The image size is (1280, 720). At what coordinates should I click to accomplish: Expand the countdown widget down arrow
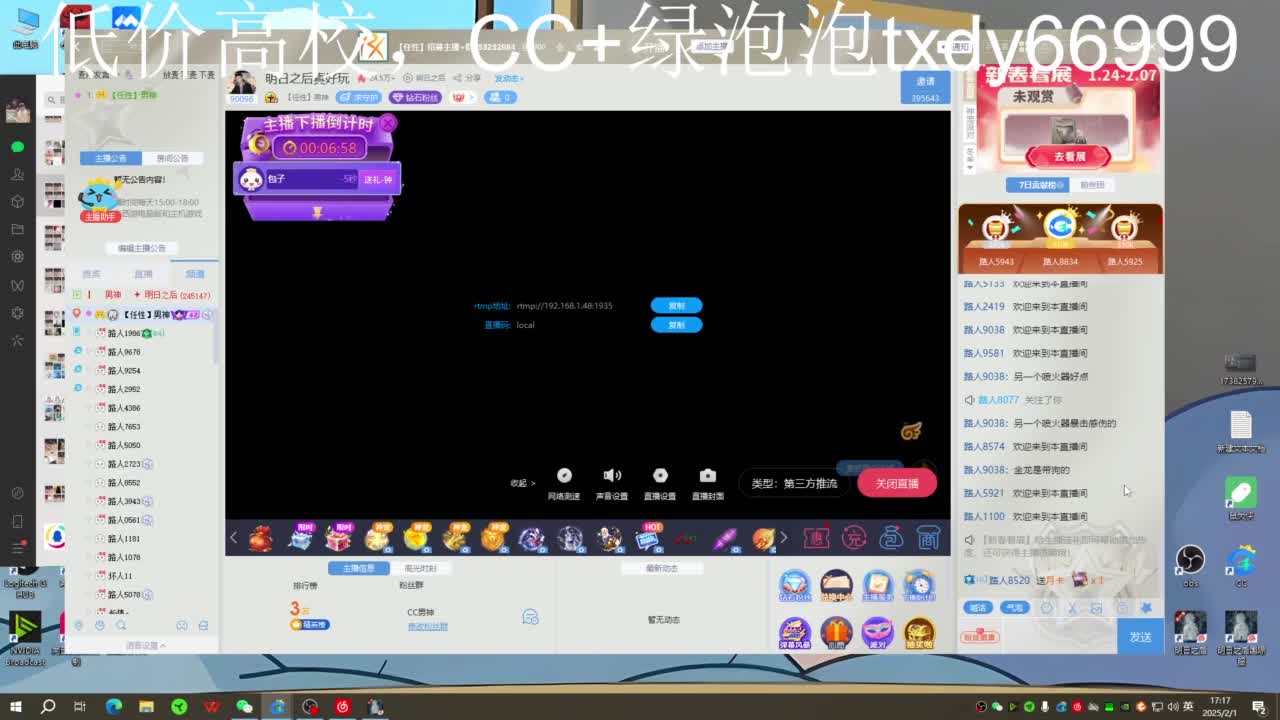click(x=317, y=212)
